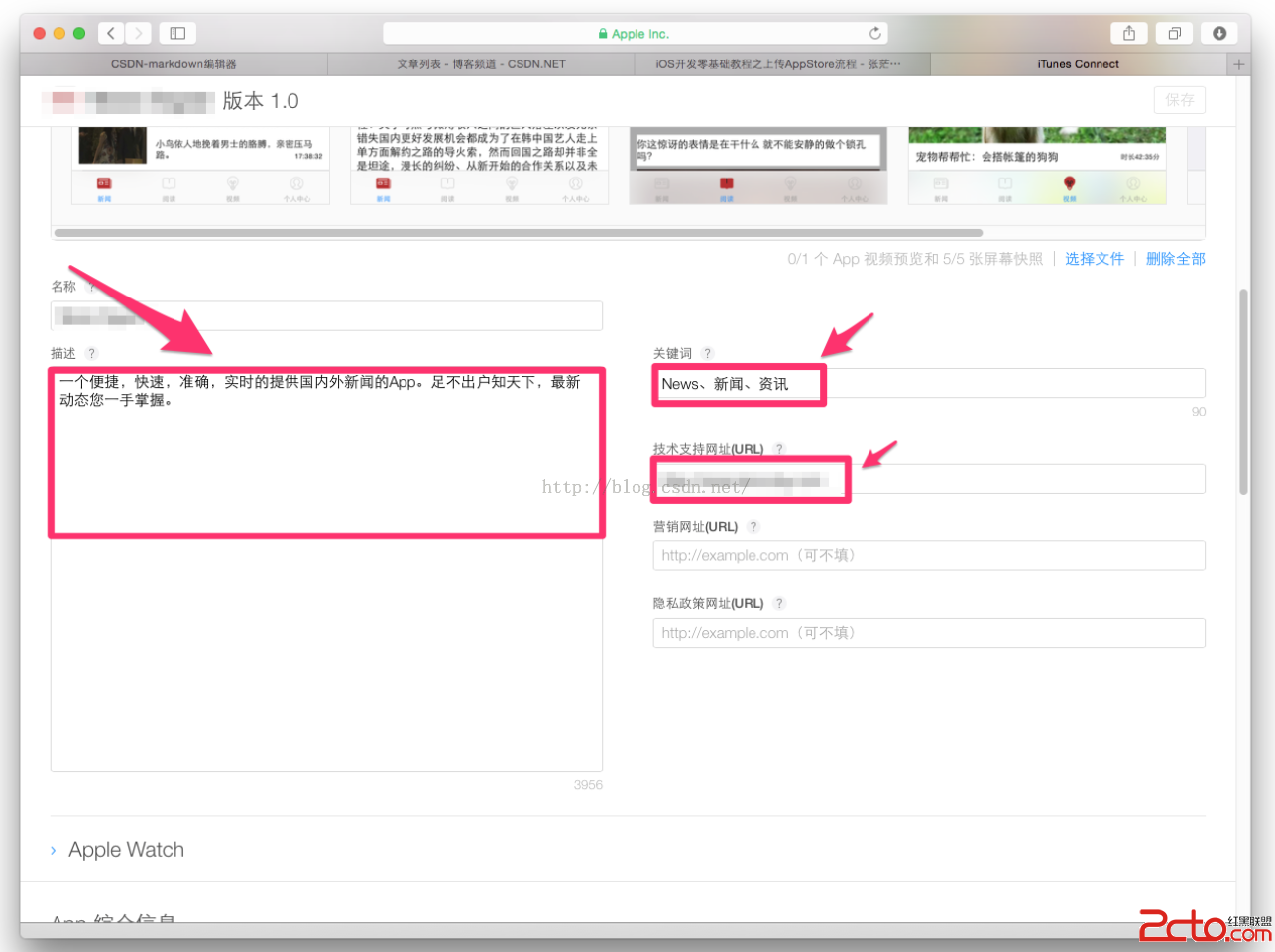This screenshot has height=952, width=1275.
Task: Click the page's vertical scrollbar
Action: [1243, 392]
